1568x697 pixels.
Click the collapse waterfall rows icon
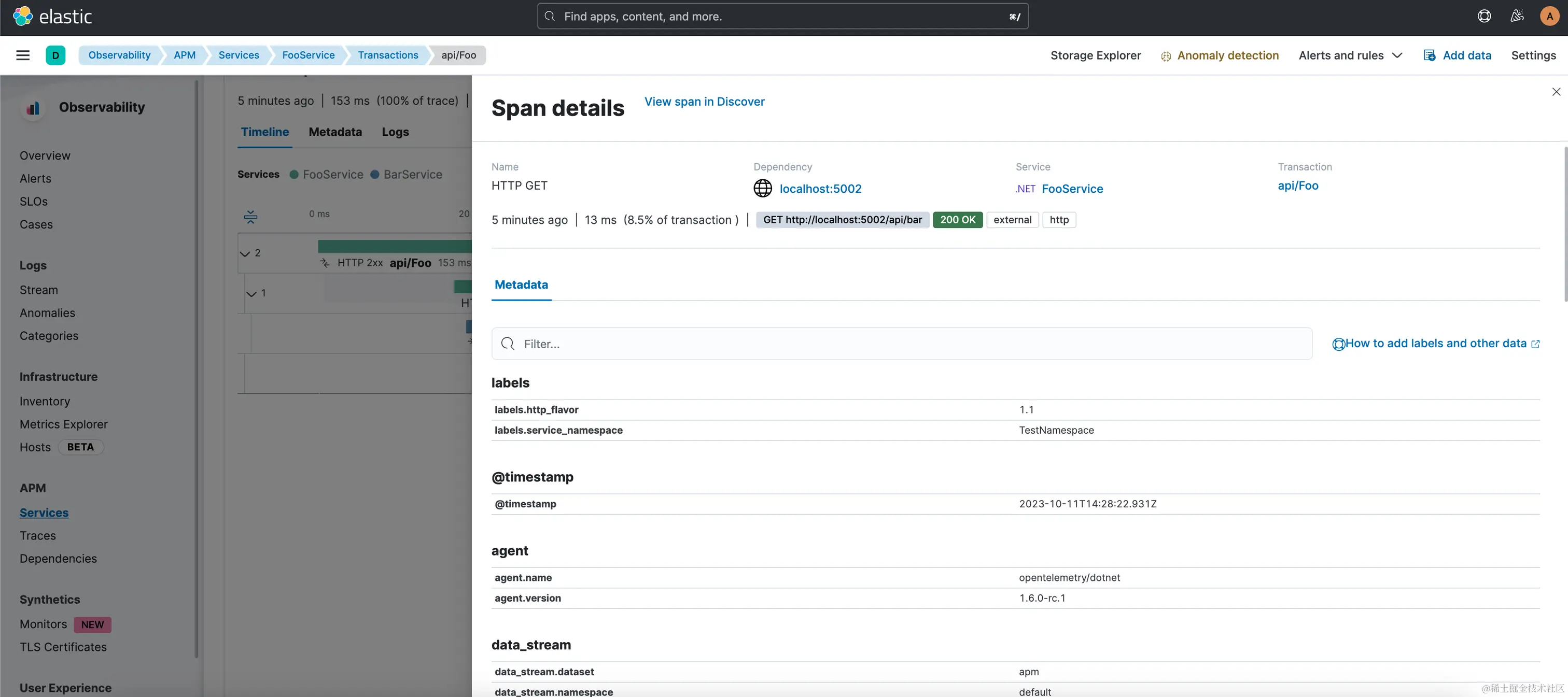point(251,216)
